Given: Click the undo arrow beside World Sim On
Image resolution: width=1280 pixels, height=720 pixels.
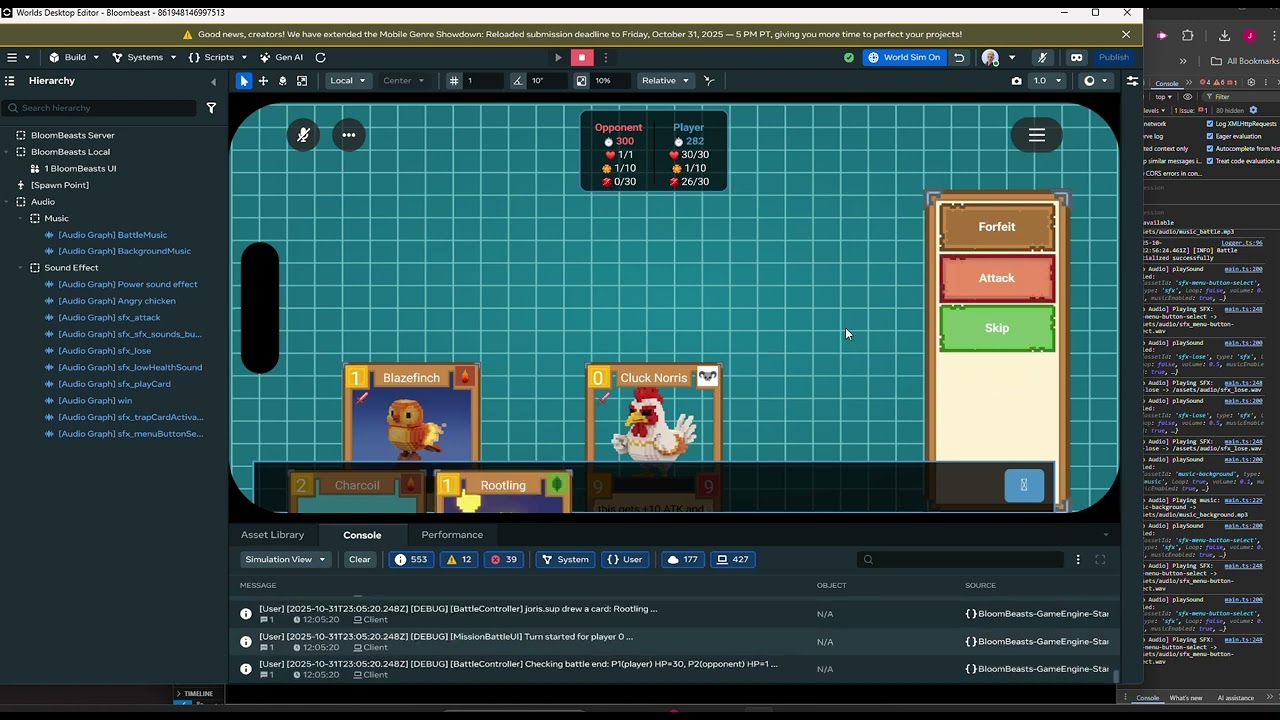Looking at the screenshot, I should point(959,57).
